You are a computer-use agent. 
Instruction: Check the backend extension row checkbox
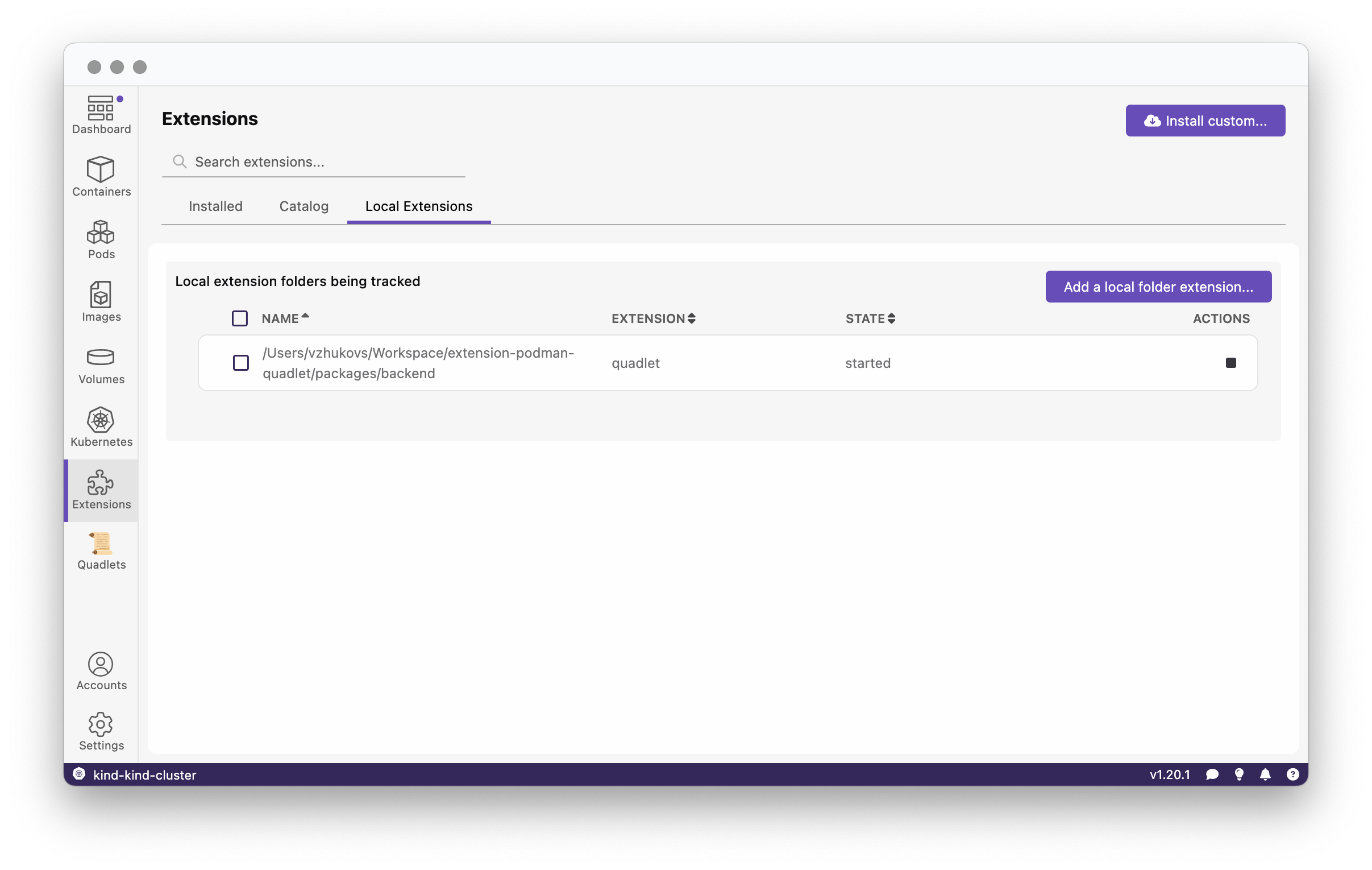point(240,363)
